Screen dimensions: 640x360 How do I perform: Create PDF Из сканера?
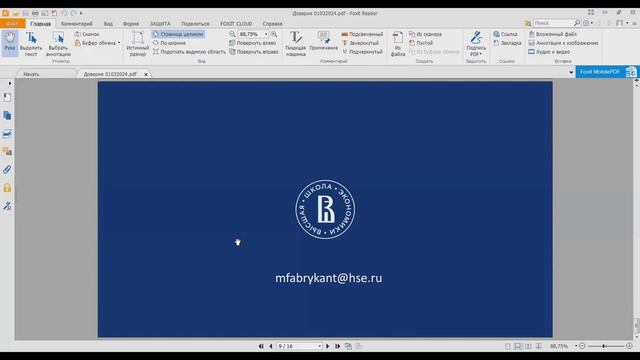(425, 34)
